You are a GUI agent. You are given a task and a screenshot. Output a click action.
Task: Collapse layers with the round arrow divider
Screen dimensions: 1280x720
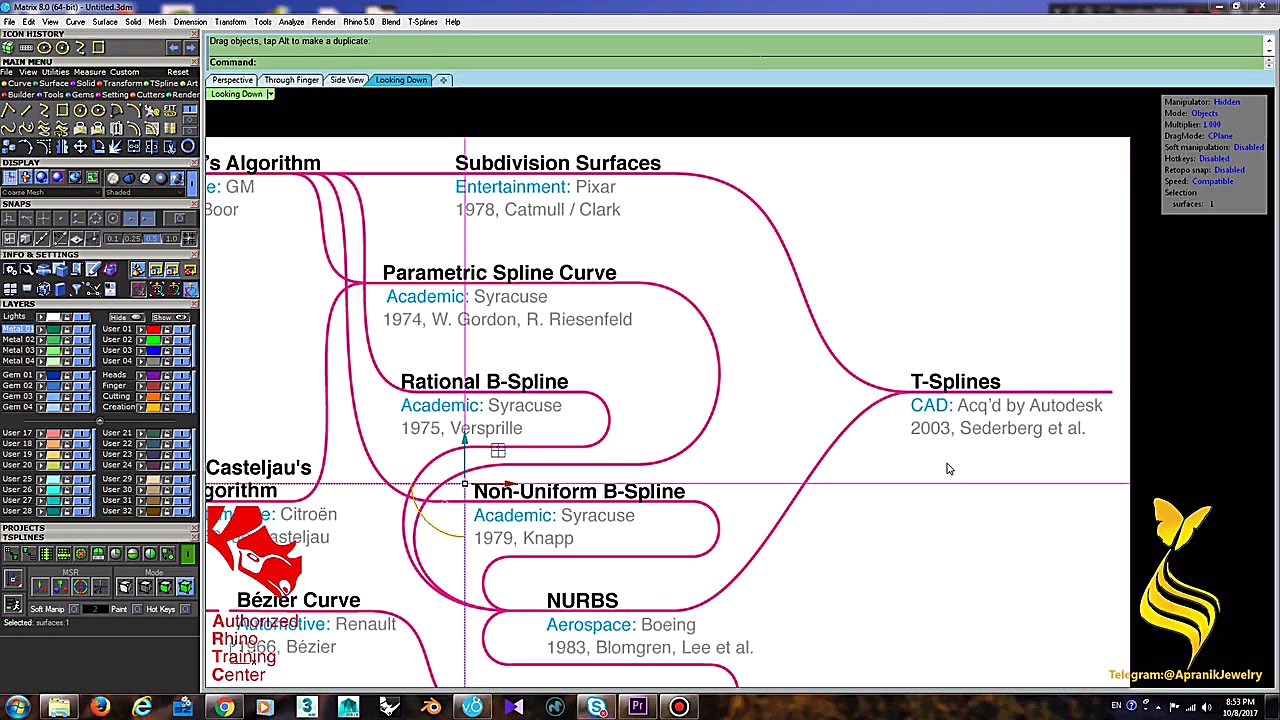point(100,420)
